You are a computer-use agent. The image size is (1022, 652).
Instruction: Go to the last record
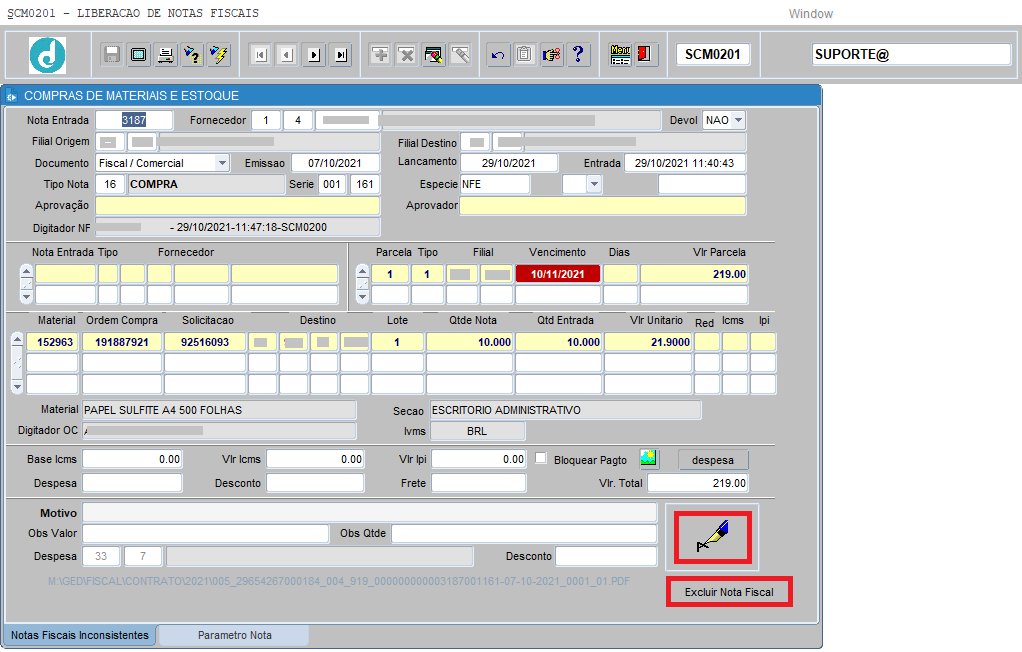click(341, 55)
